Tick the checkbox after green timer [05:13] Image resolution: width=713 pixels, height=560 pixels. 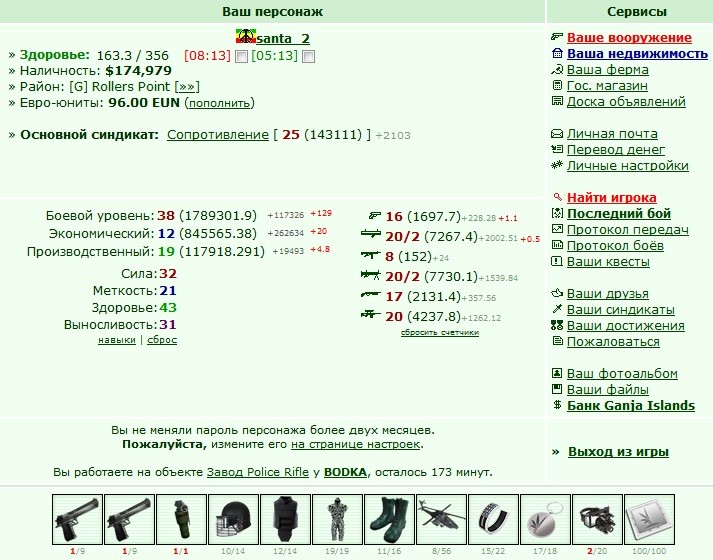309,56
